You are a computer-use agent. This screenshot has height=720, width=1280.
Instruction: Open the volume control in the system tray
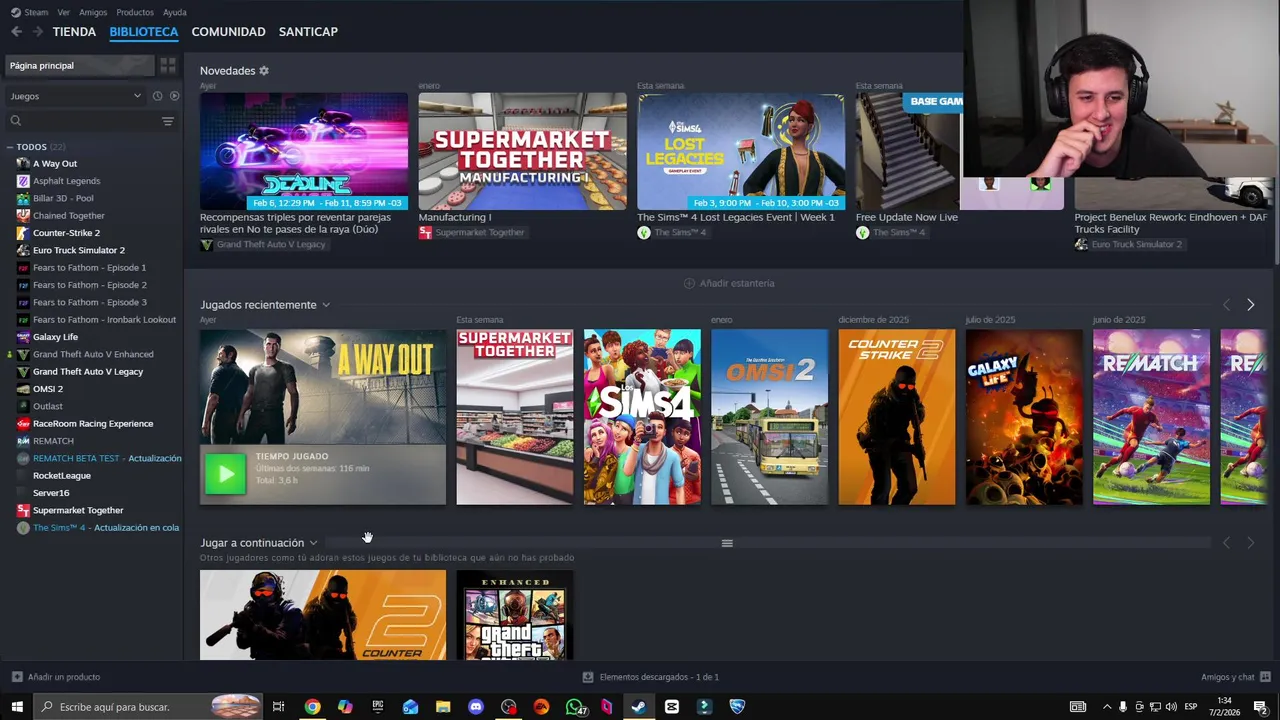[x=1171, y=707]
